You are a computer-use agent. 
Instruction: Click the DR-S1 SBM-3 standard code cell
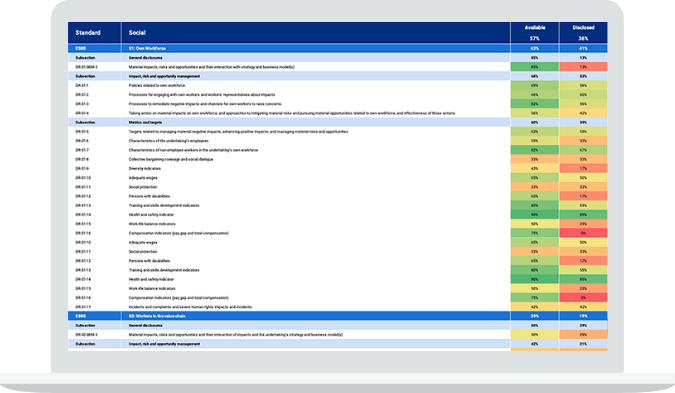click(x=86, y=67)
